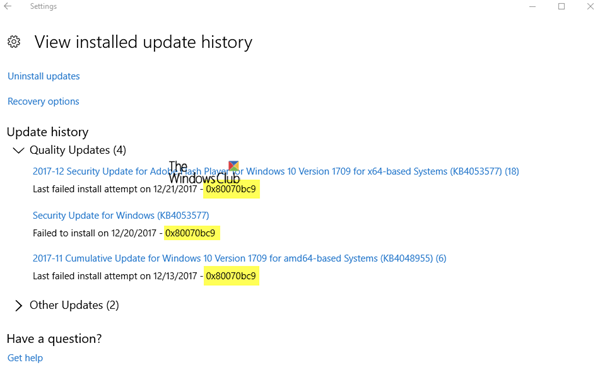
Task: Click the back arrow in Settings
Action: [x=8, y=6]
